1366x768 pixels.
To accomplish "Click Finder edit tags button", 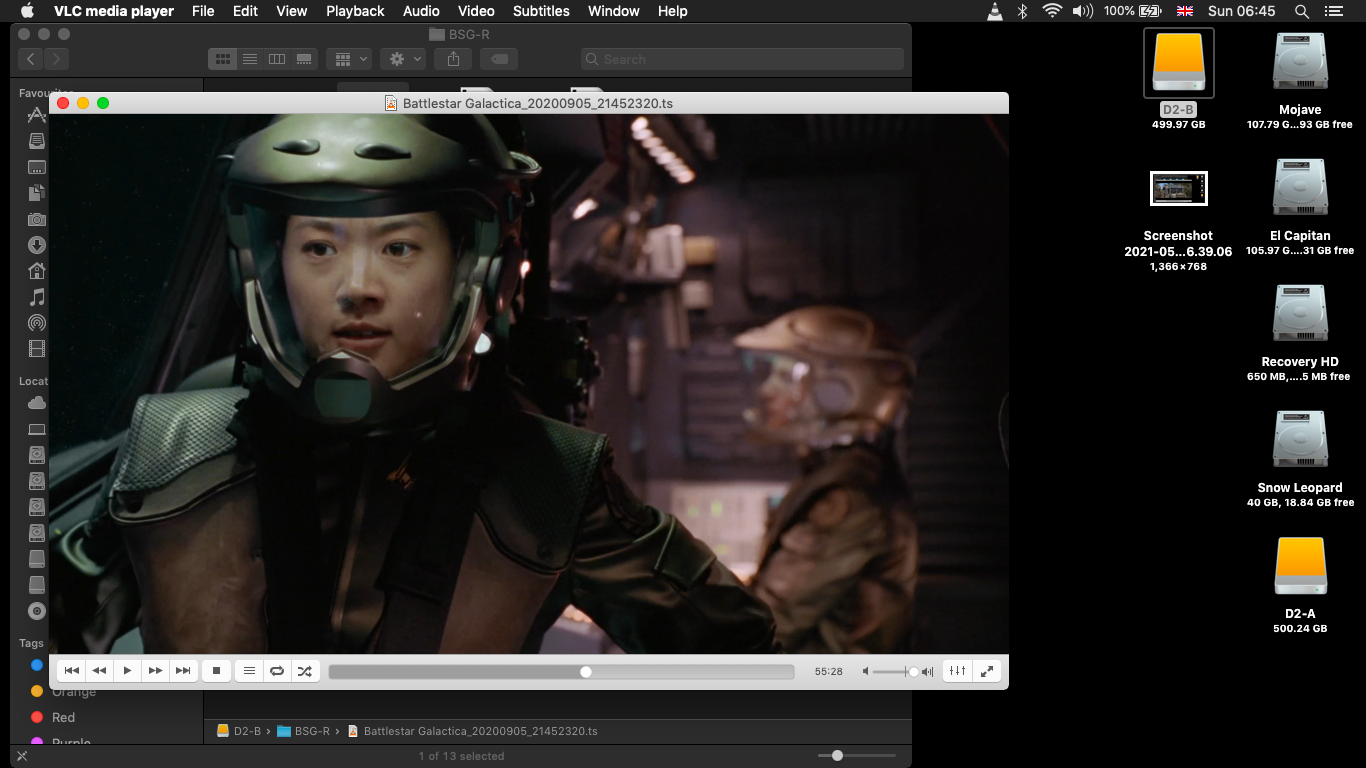I will [x=499, y=59].
